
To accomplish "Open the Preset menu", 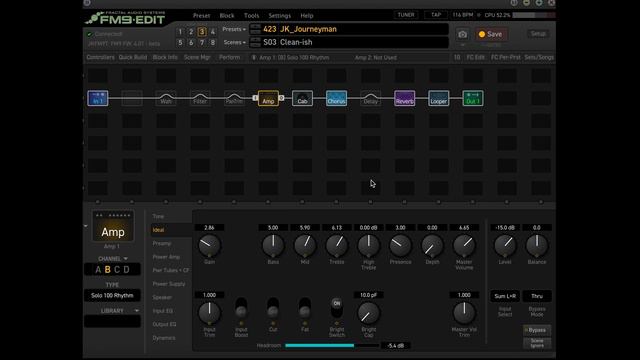I will pyautogui.click(x=201, y=16).
